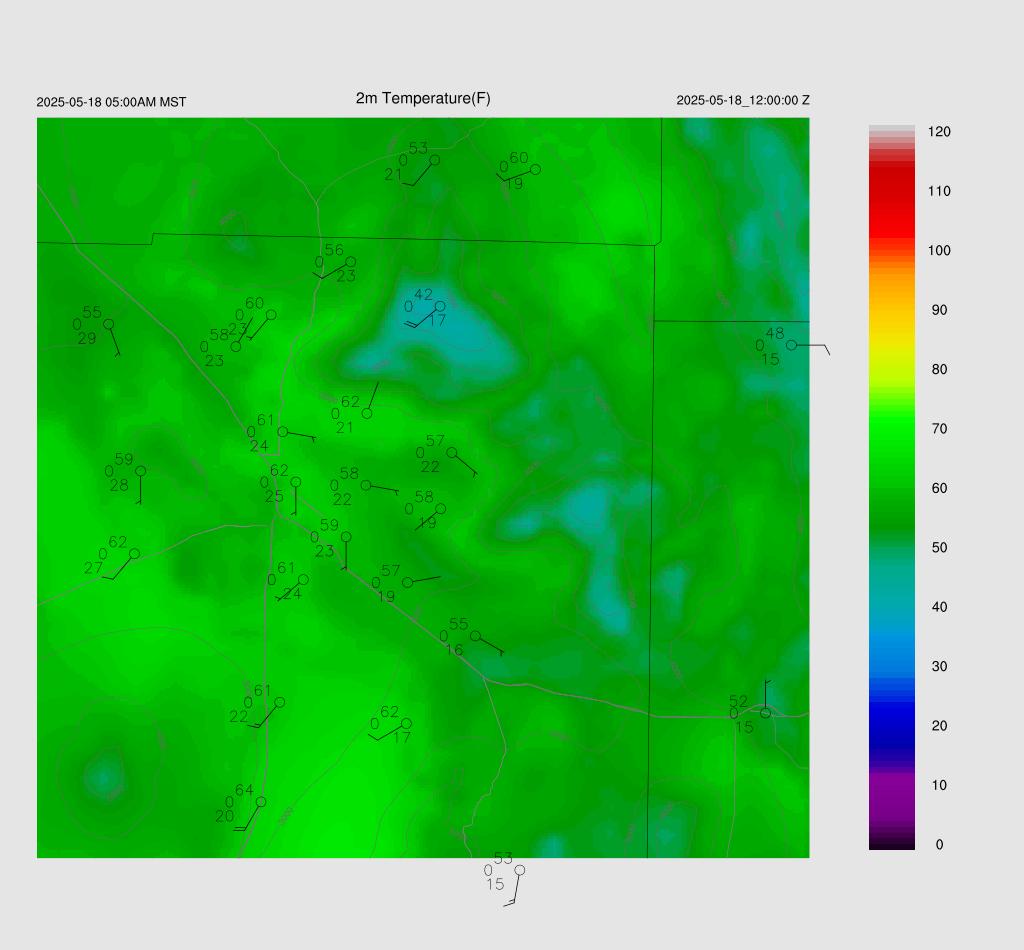Pick the dark blue band beside 20 on colorbar

pos(891,726)
